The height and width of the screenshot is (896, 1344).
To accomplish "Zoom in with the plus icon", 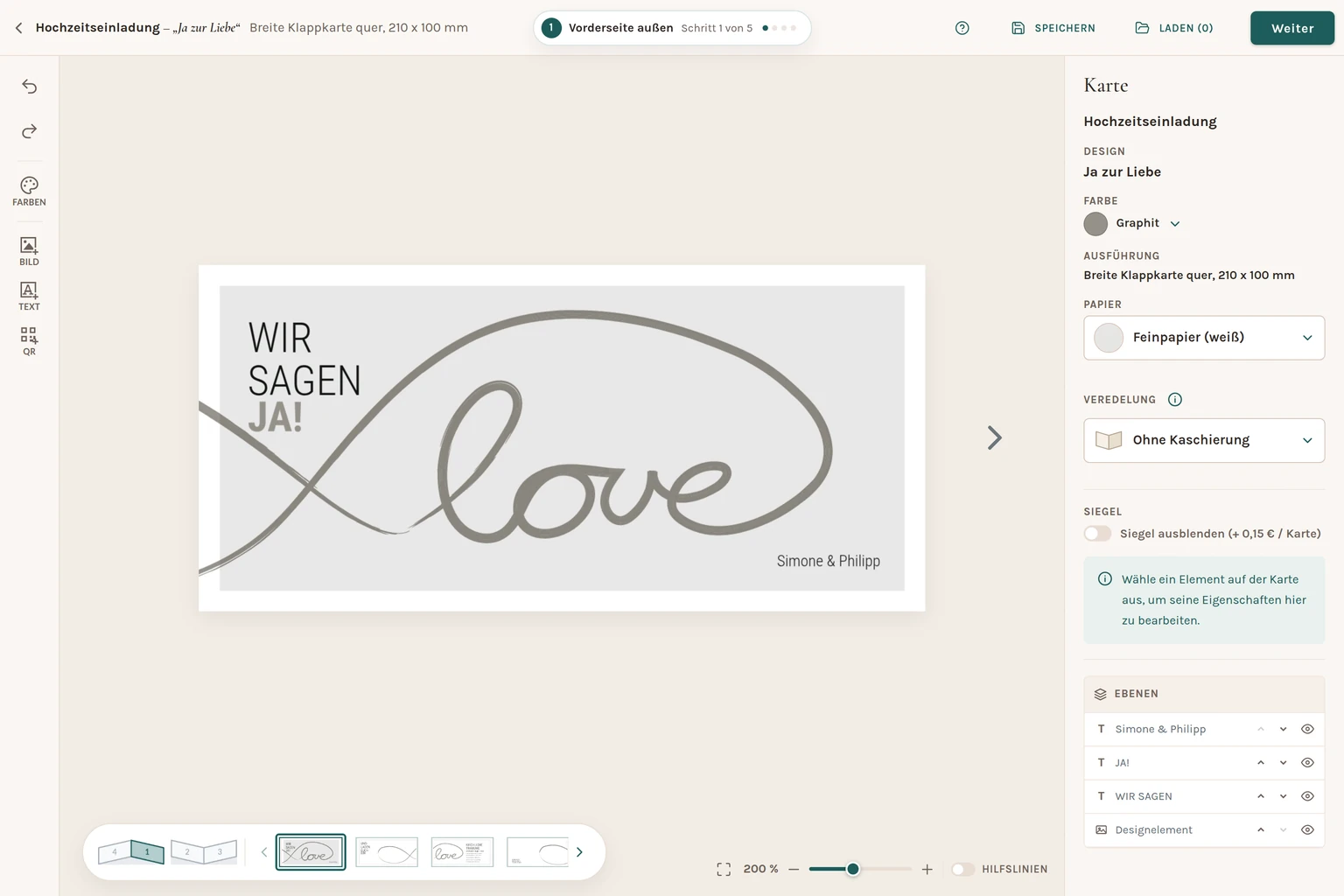I will (x=927, y=869).
